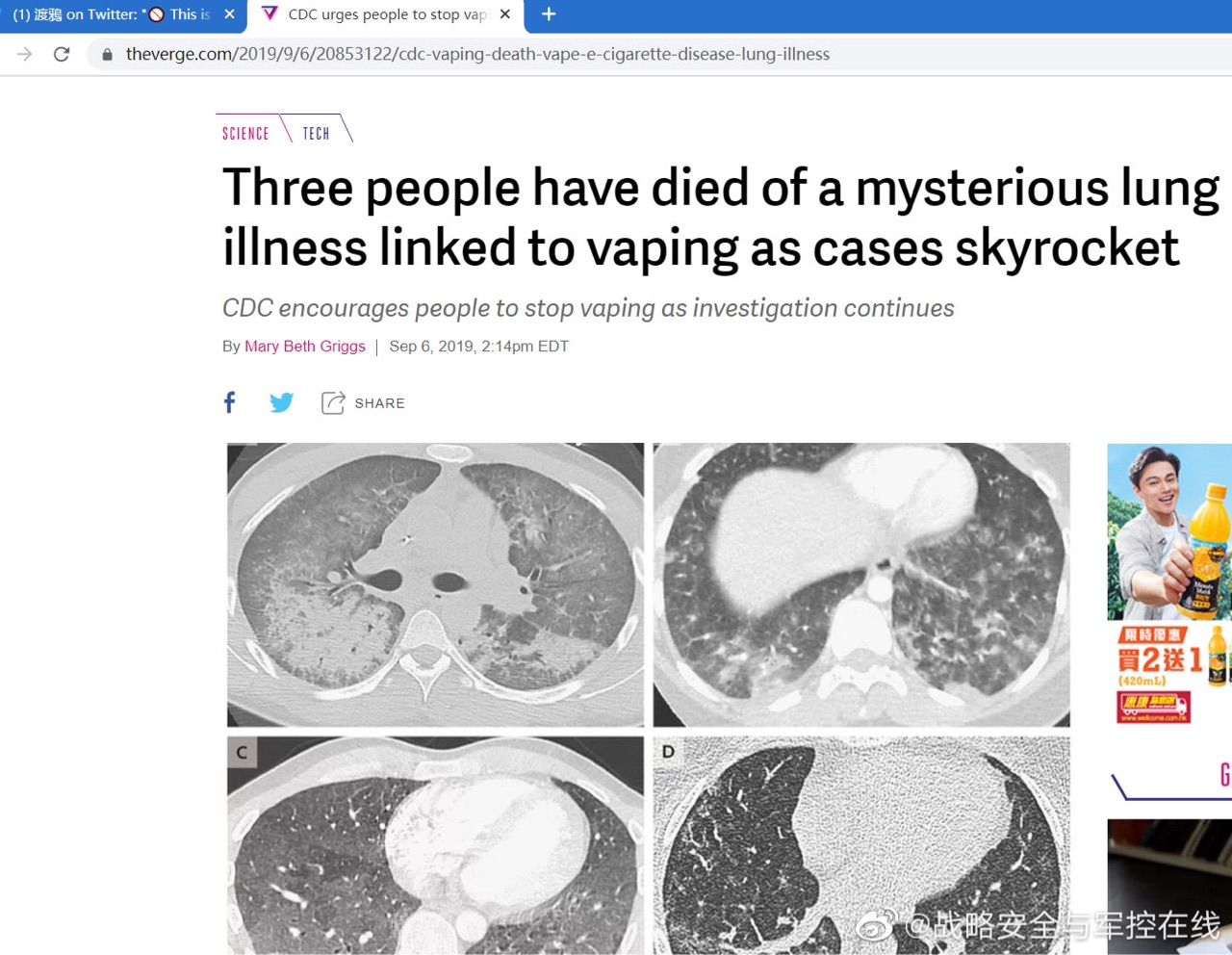Open top-left lung CT scan image
Viewport: 1232px width, 955px height.
pos(435,584)
